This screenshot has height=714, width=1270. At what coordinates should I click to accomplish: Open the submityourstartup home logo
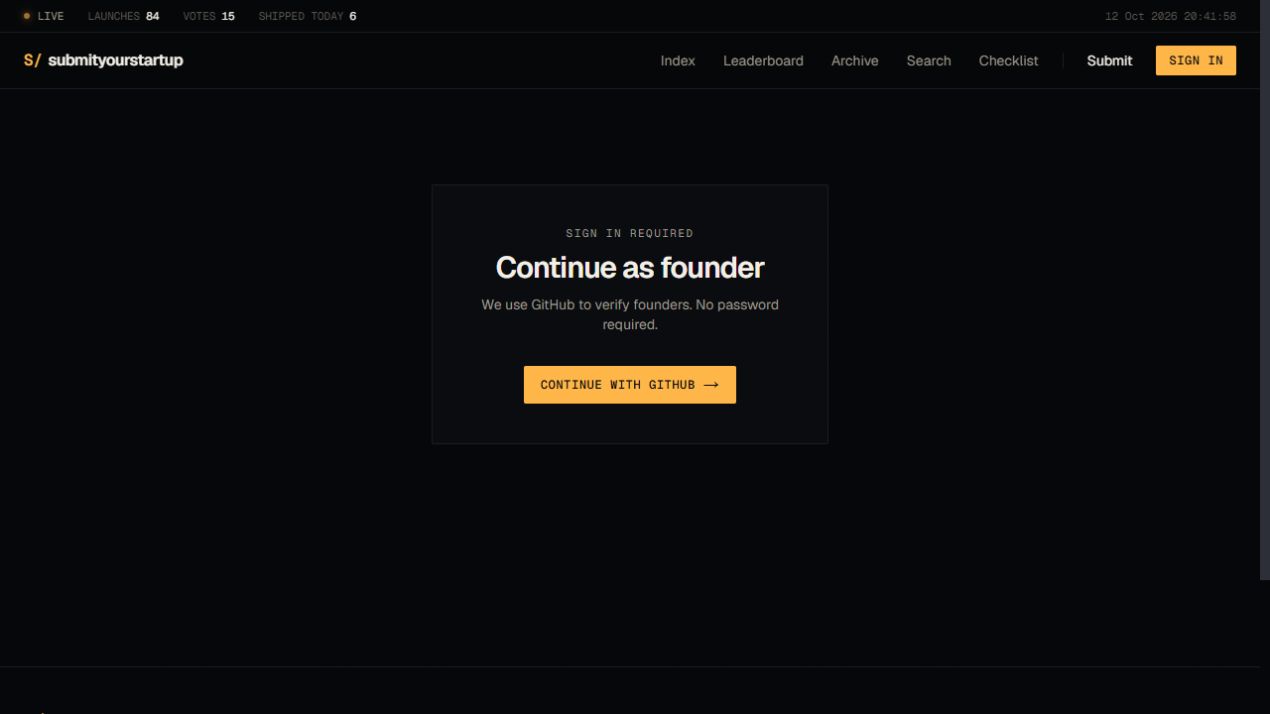coord(103,60)
